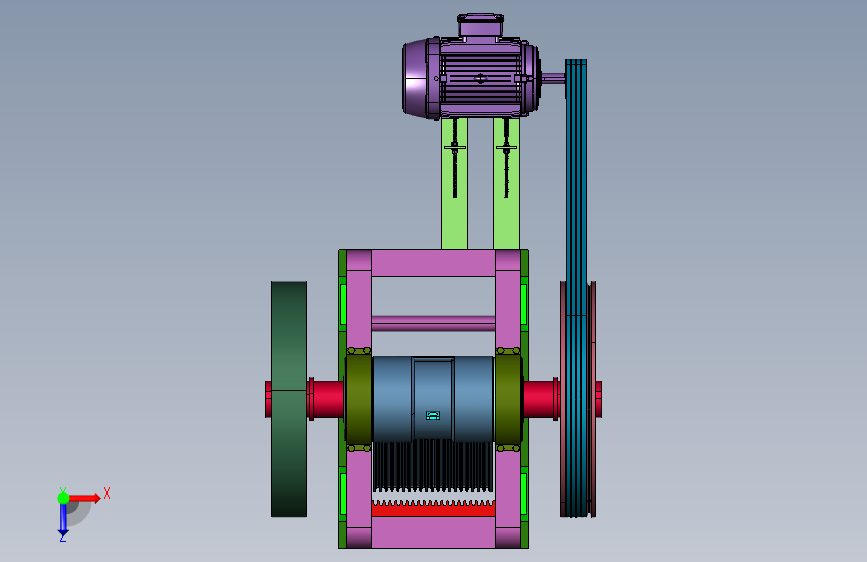This screenshot has height=562, width=867.
Task: Select the maroon driven pulley behind the belt
Action: 591,399
